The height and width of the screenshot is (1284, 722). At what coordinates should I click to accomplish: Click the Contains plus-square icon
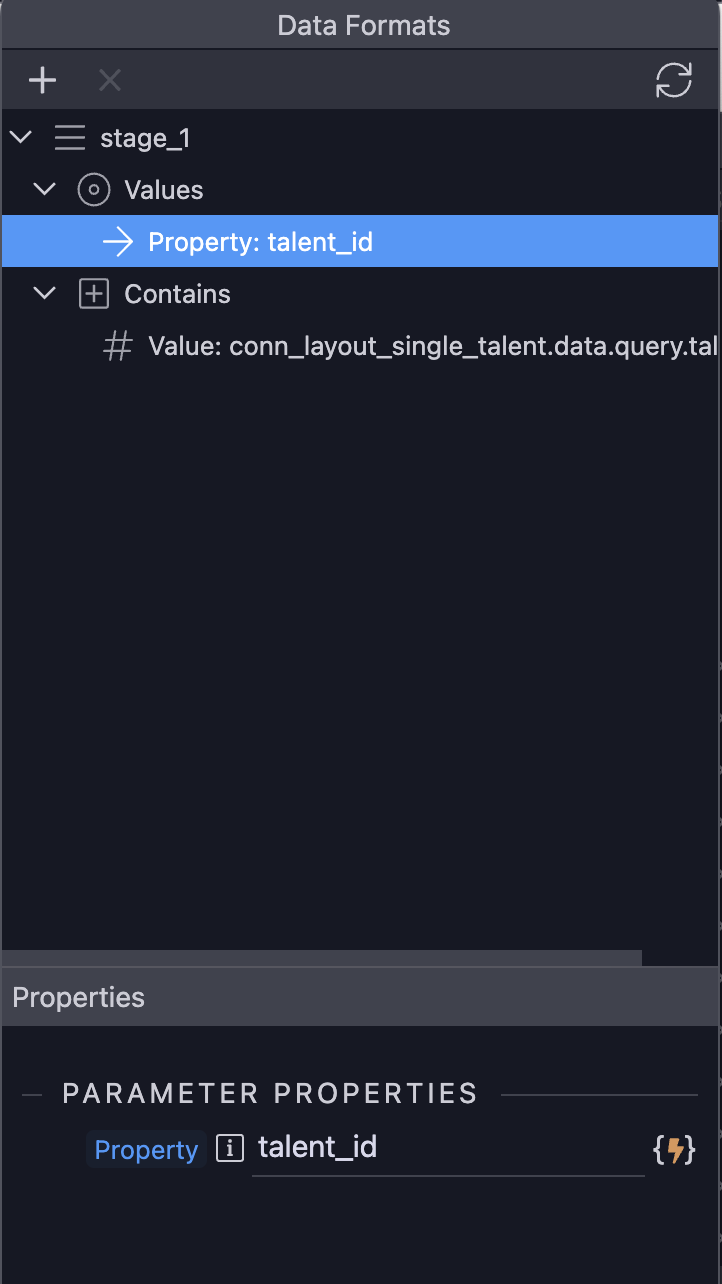point(94,293)
